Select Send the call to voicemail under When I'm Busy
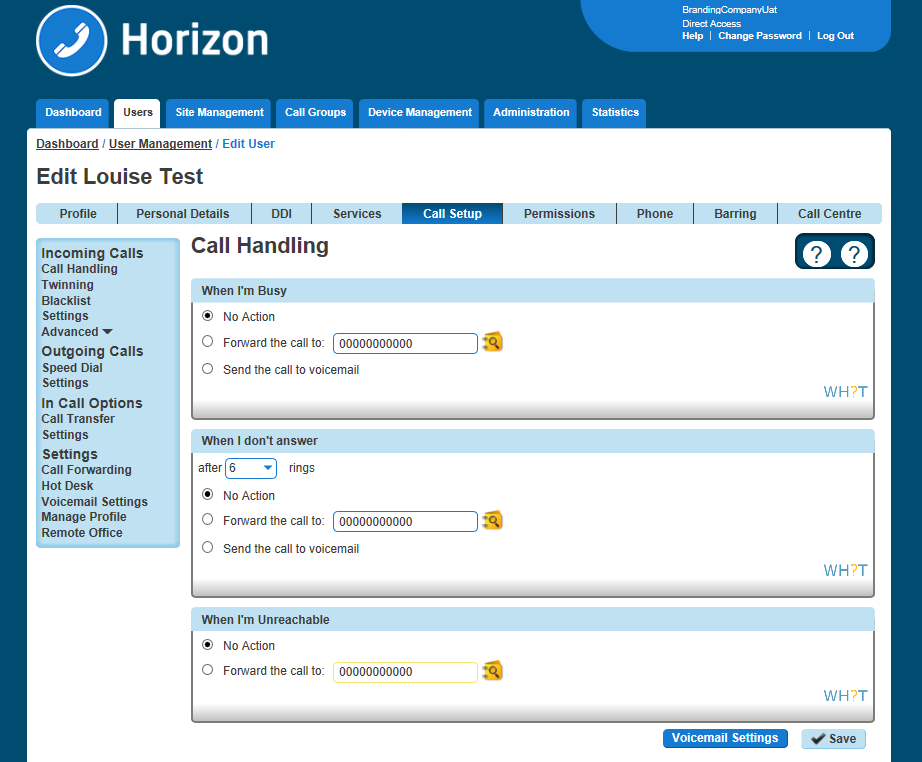 [208, 369]
